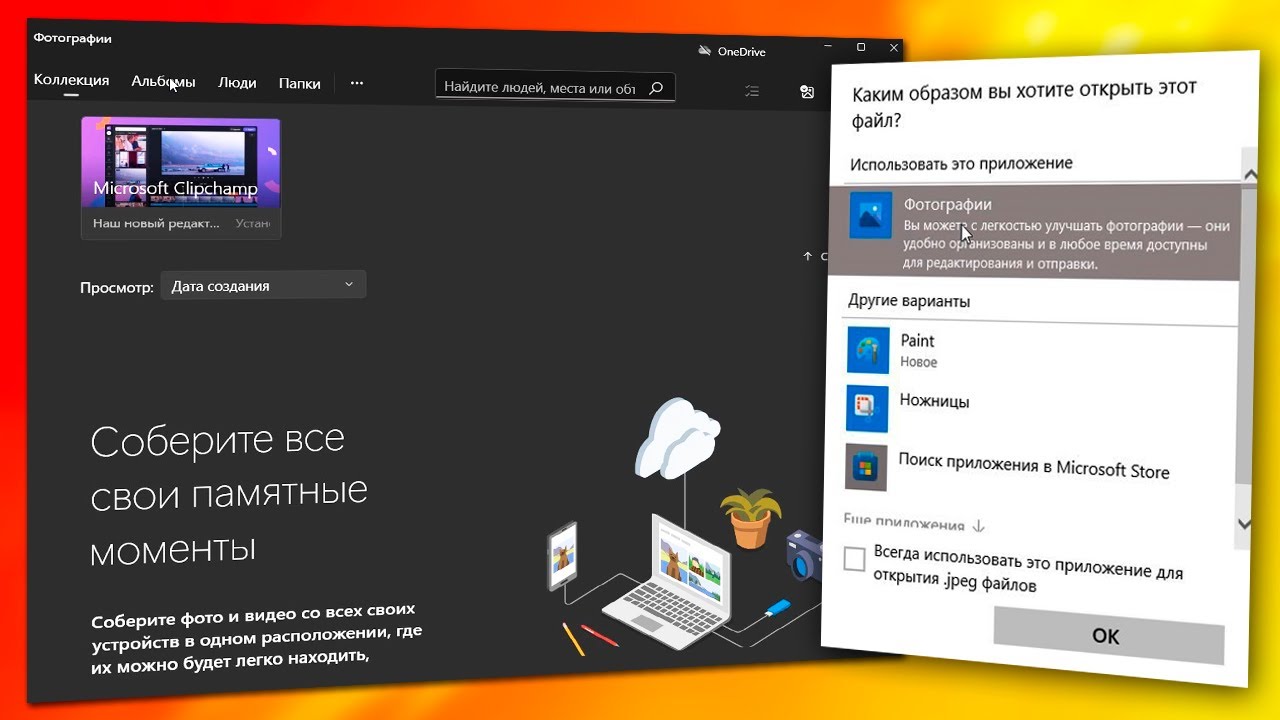Click the Просмотр: label
Screen dimensions: 1280x720
(x=117, y=288)
